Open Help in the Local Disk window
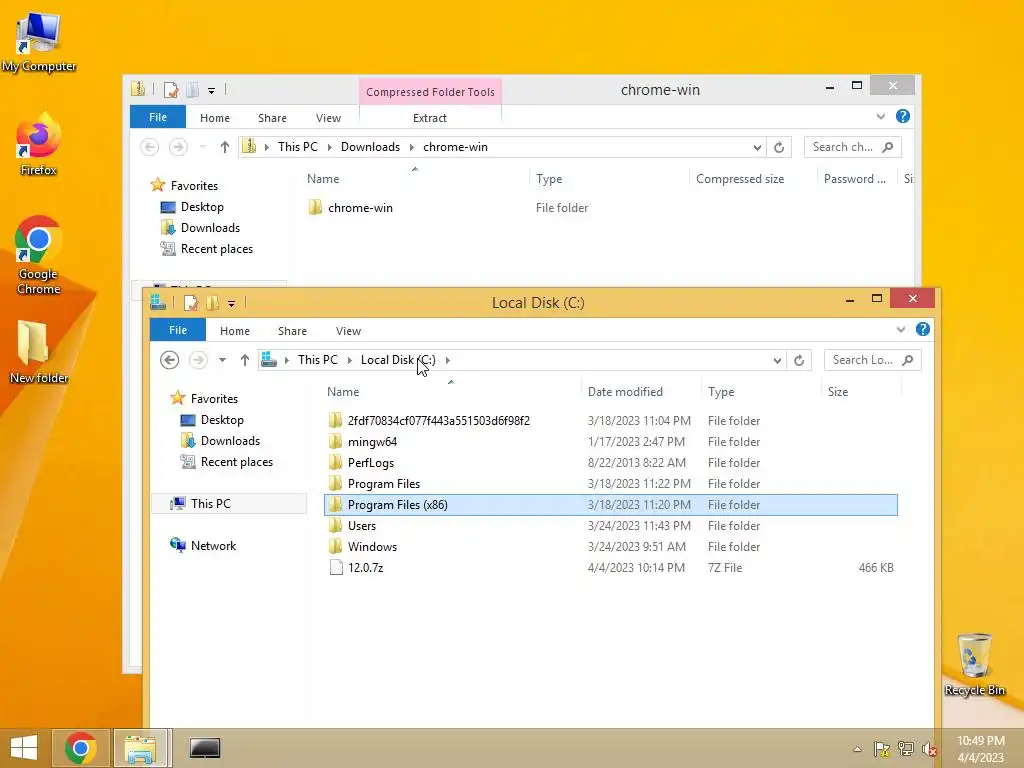Viewport: 1024px width, 768px height. (922, 329)
